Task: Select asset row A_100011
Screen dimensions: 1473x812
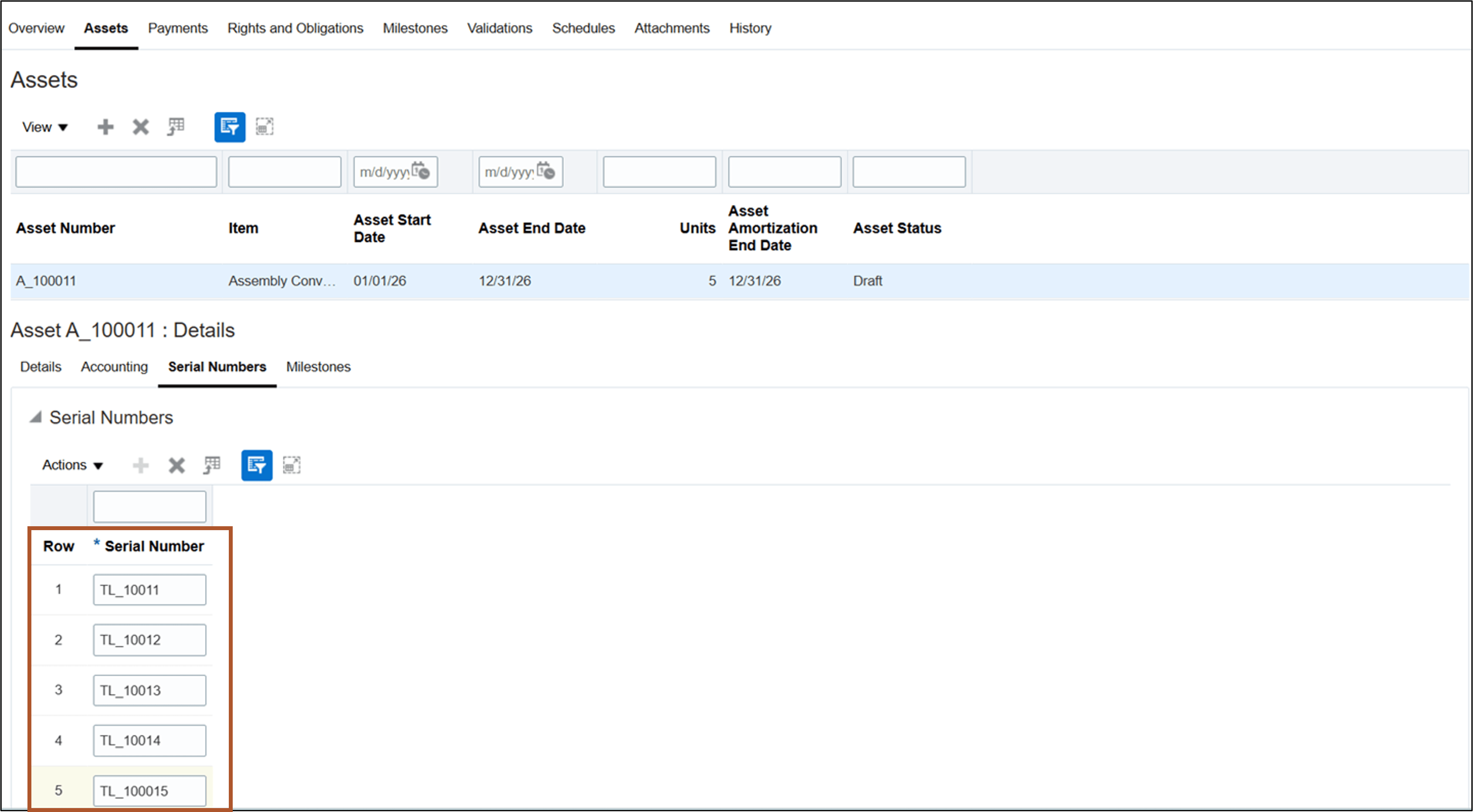Action: click(740, 281)
